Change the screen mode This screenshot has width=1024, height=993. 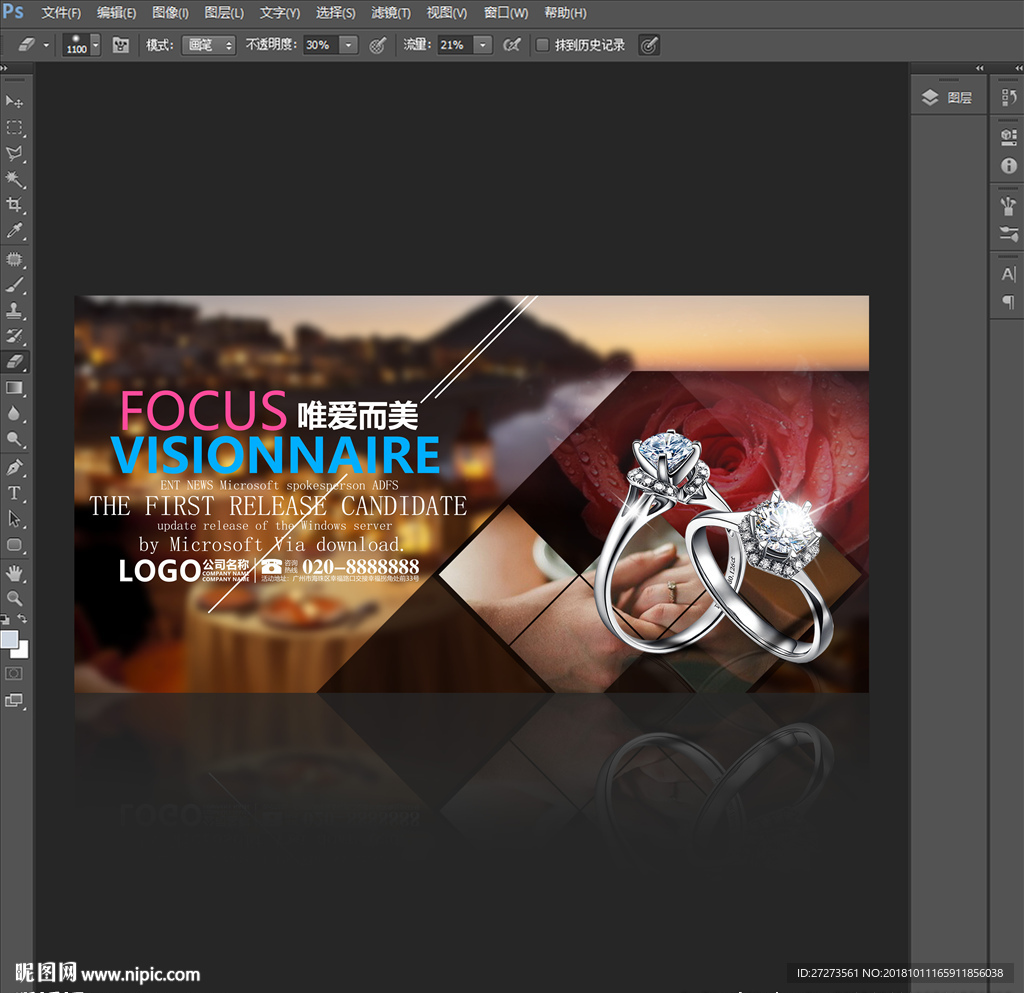(x=14, y=701)
